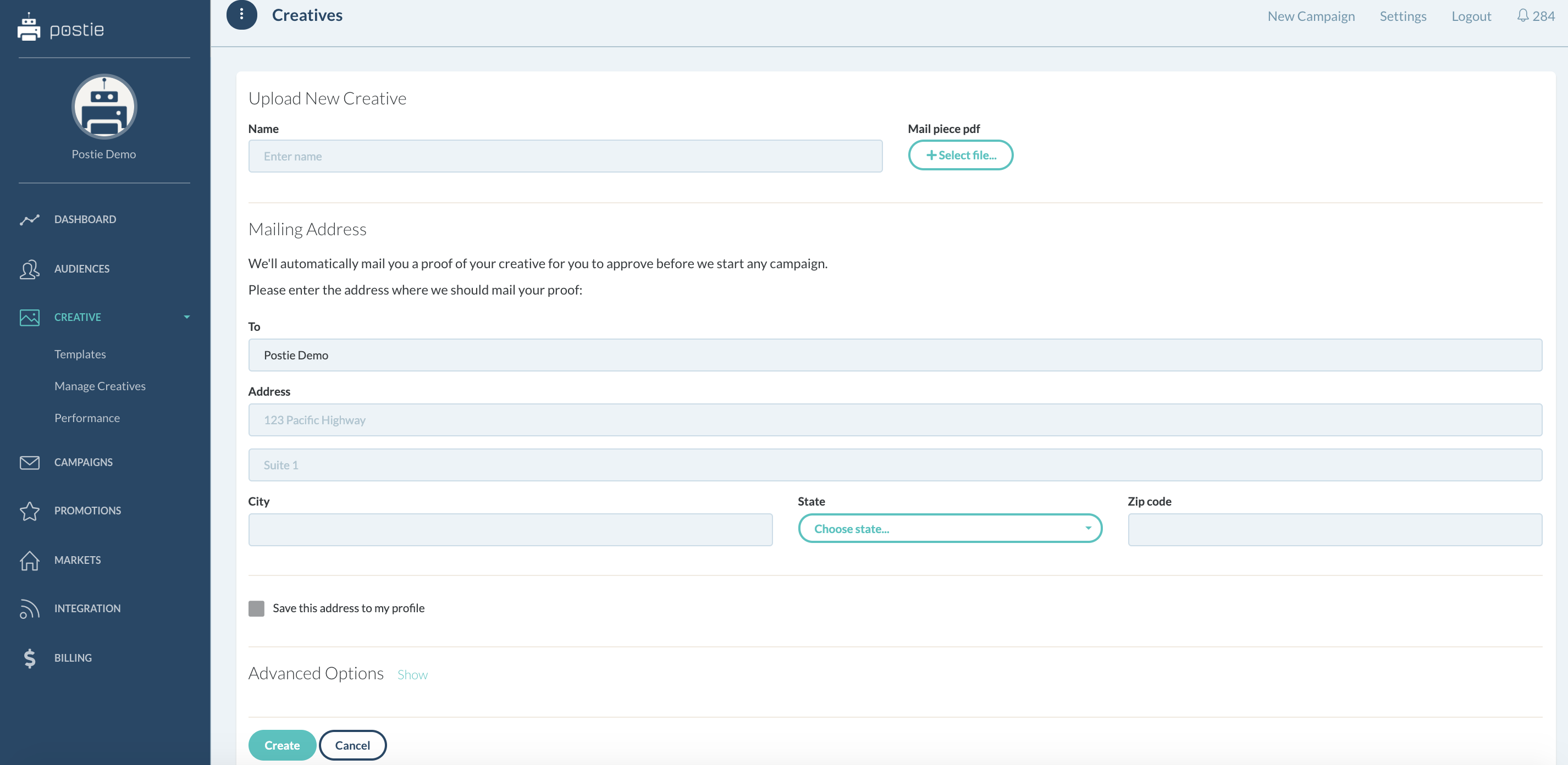Open the Choose state dropdown
Image resolution: width=1568 pixels, height=765 pixels.
click(x=949, y=528)
